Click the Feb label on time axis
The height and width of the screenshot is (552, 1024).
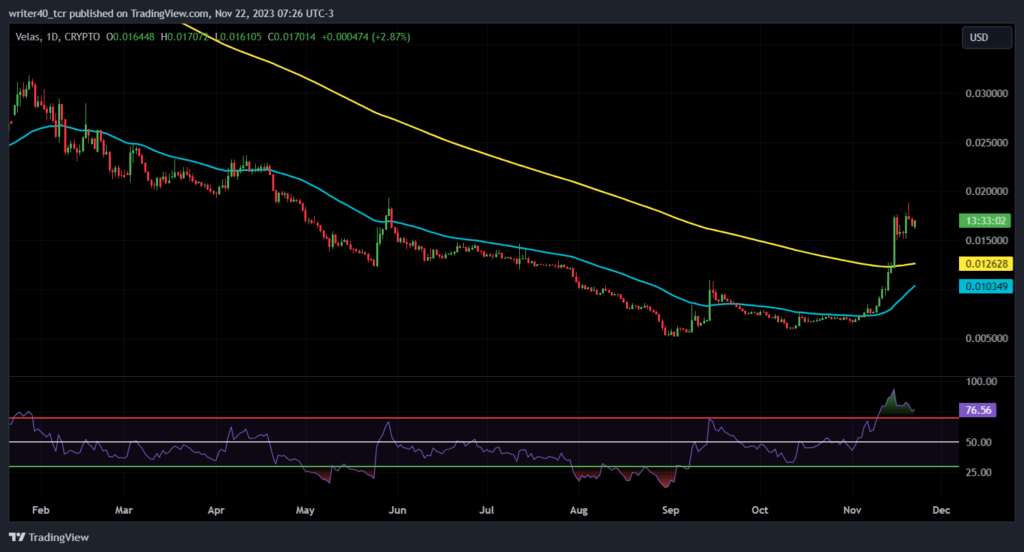pyautogui.click(x=40, y=510)
